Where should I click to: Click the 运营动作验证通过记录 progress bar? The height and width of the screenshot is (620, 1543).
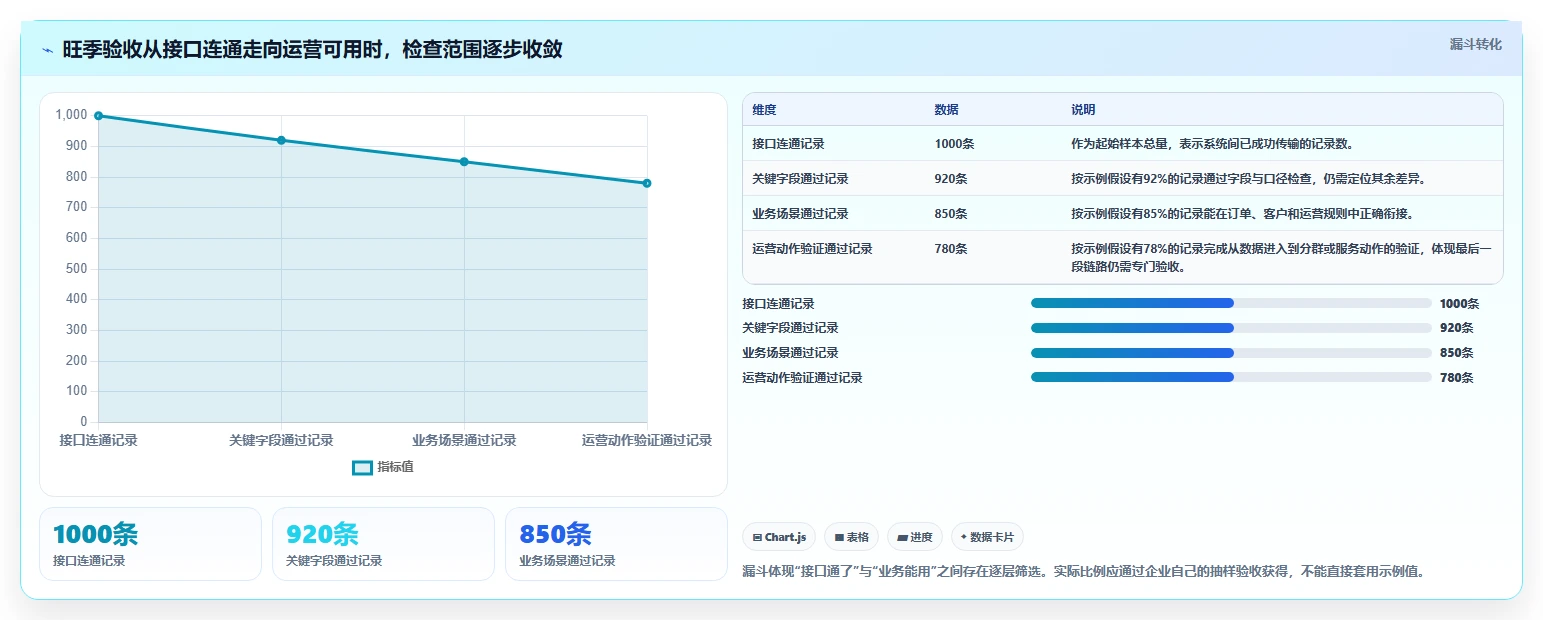coord(1231,377)
